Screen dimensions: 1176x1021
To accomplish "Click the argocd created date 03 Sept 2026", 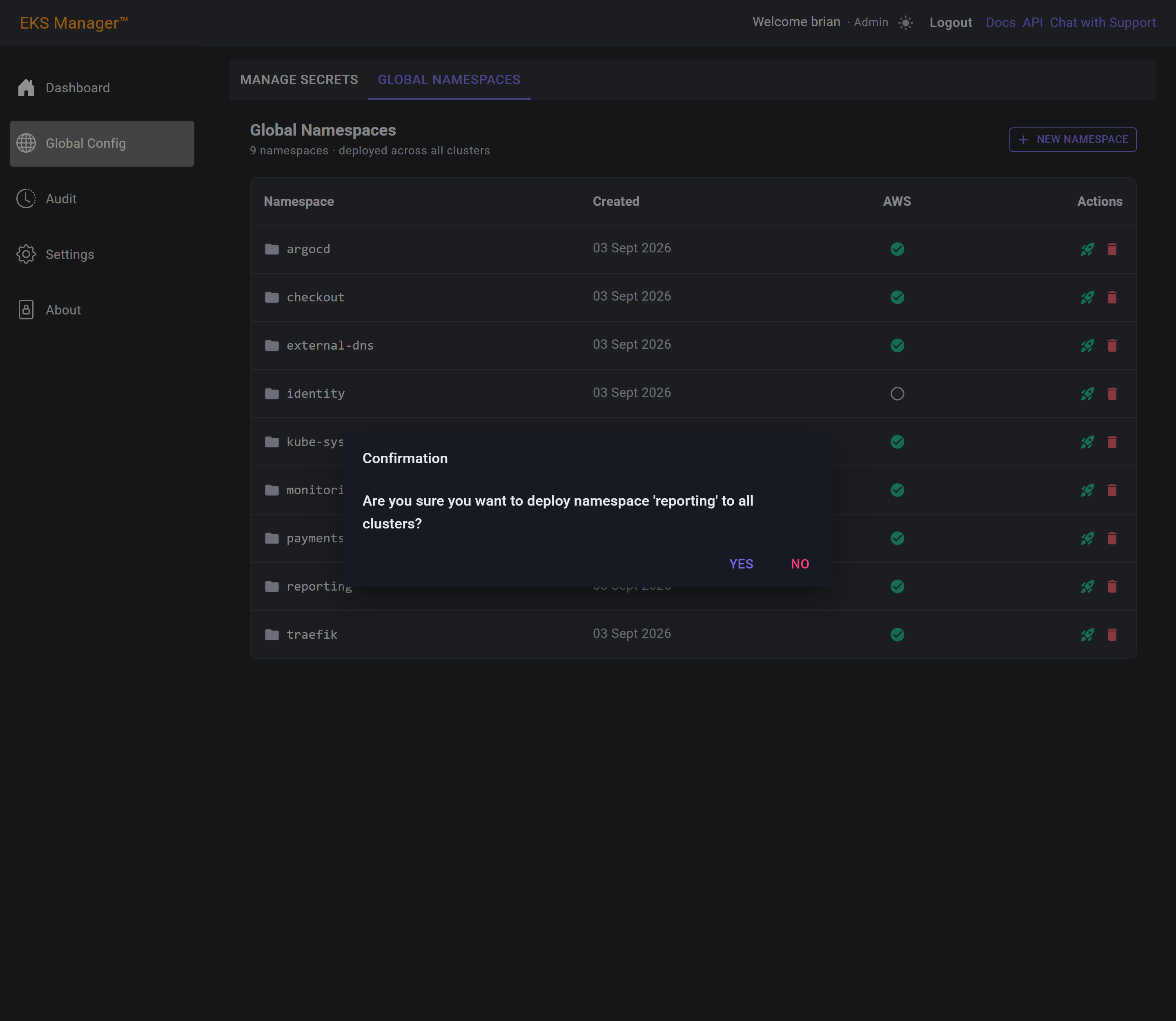I will (x=631, y=248).
